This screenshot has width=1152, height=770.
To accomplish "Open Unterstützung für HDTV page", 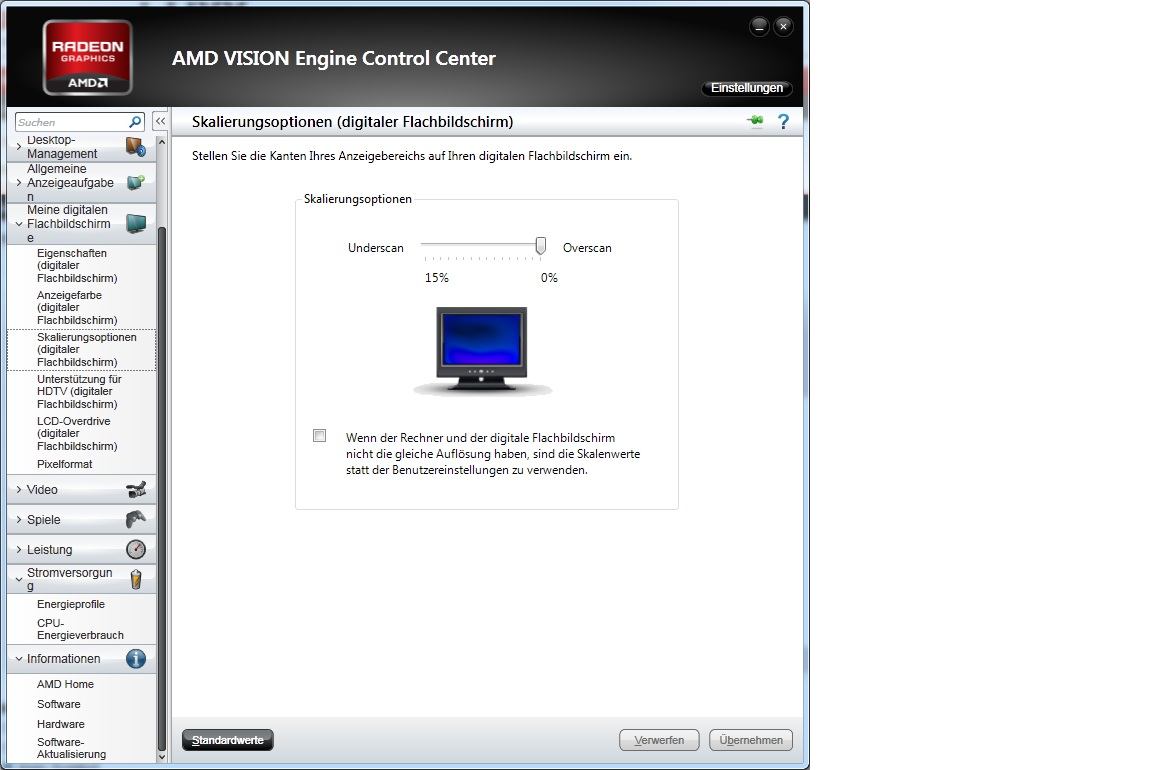I will click(79, 391).
